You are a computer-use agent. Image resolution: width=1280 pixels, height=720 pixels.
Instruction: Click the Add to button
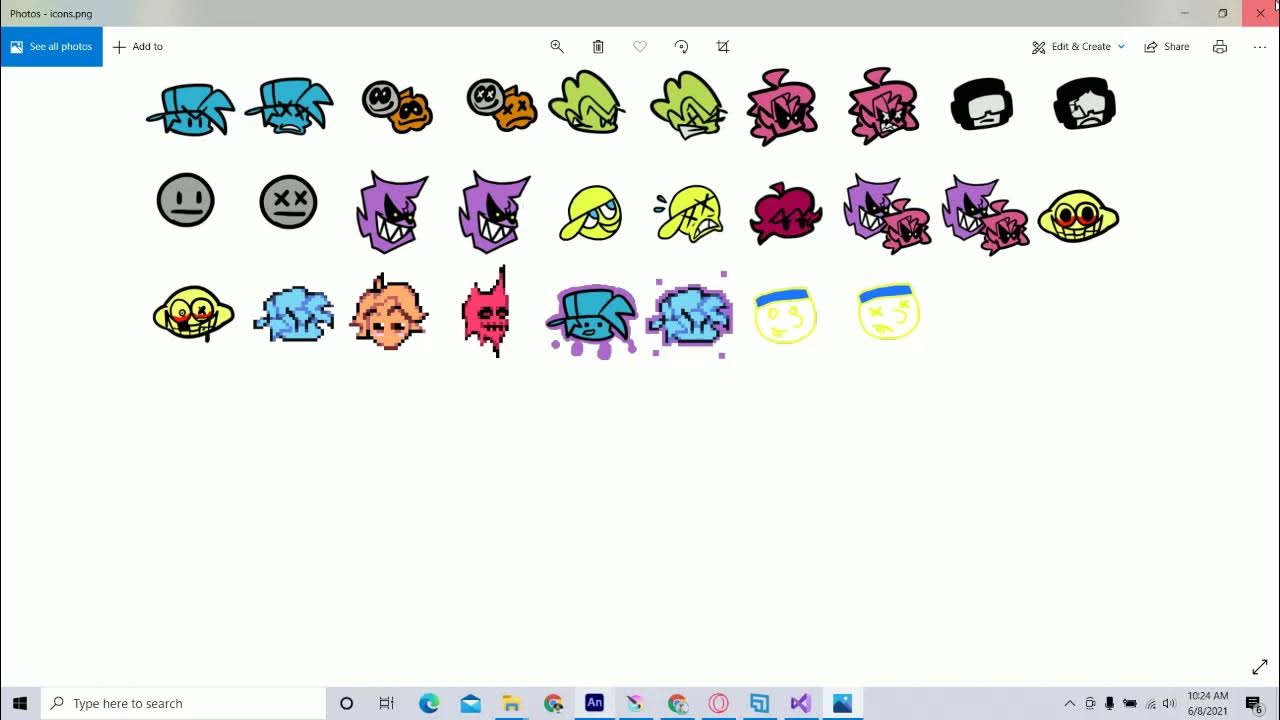(138, 47)
